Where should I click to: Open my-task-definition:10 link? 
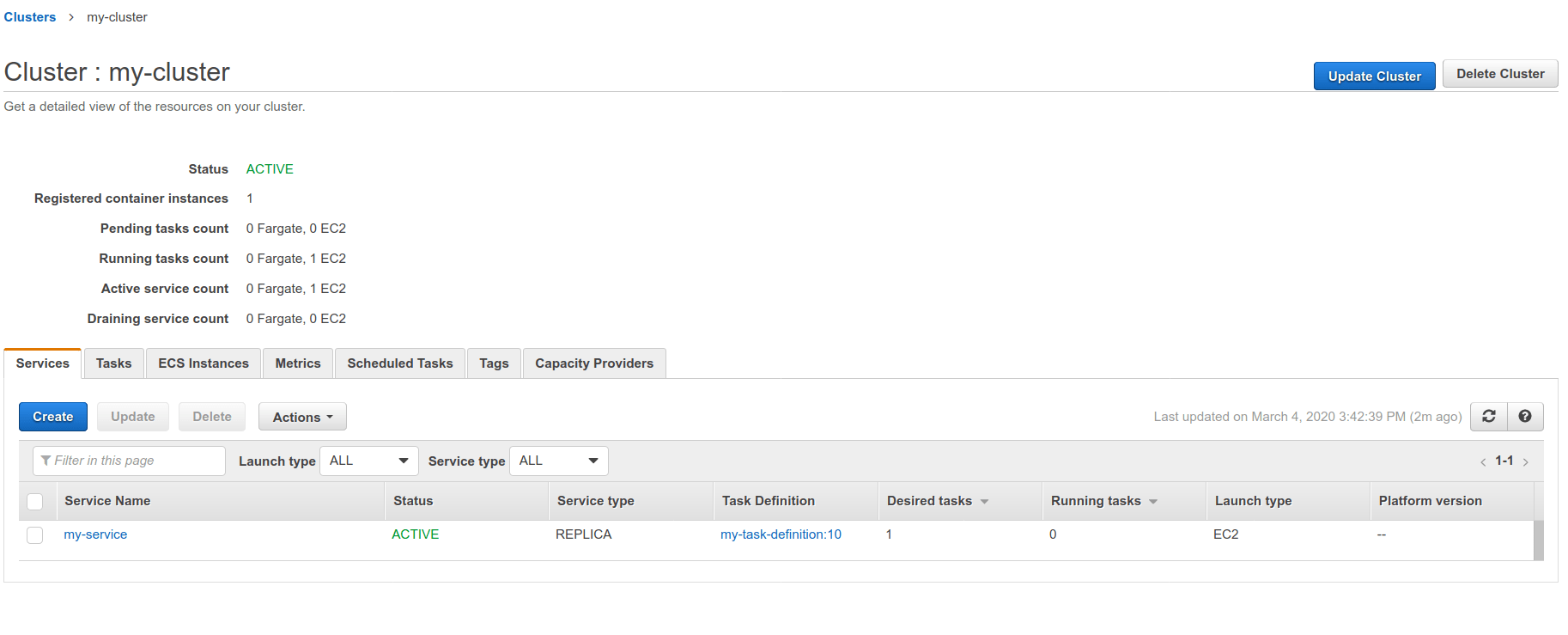781,534
